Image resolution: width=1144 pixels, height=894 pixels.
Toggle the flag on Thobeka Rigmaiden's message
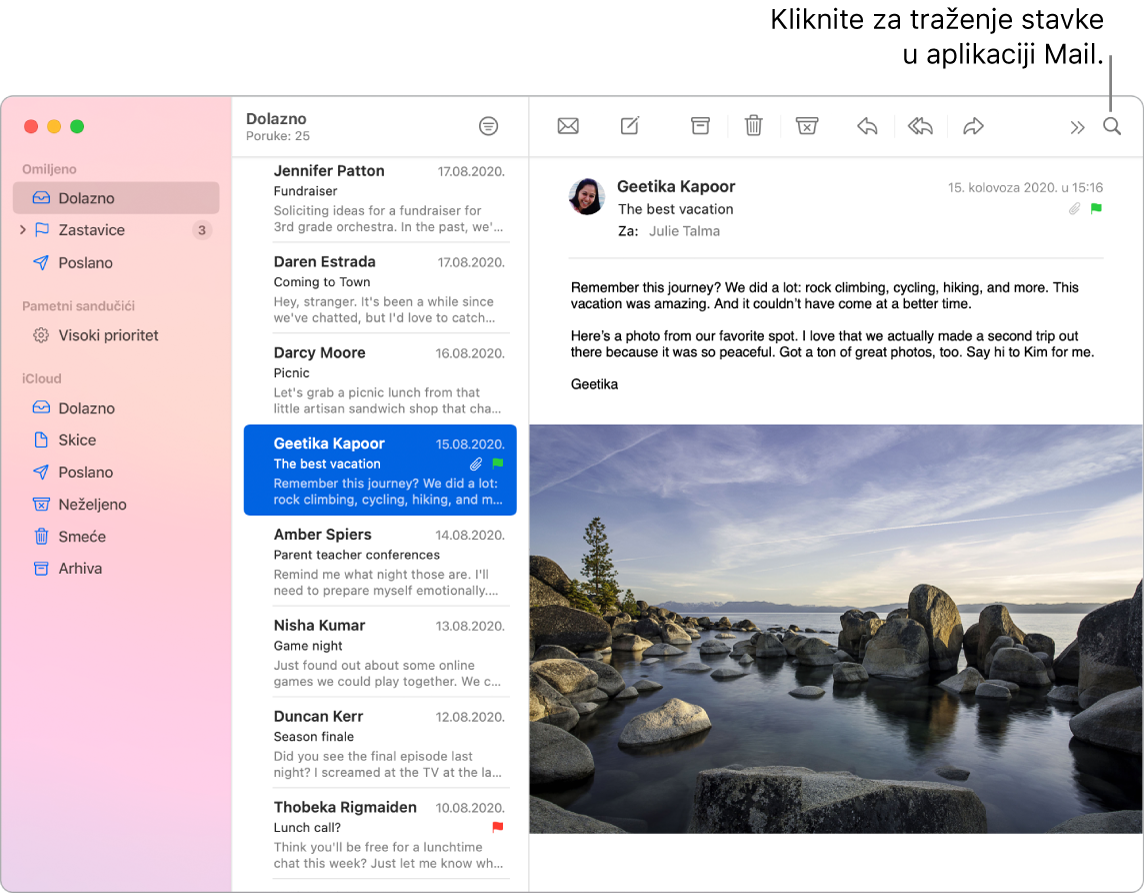click(499, 827)
